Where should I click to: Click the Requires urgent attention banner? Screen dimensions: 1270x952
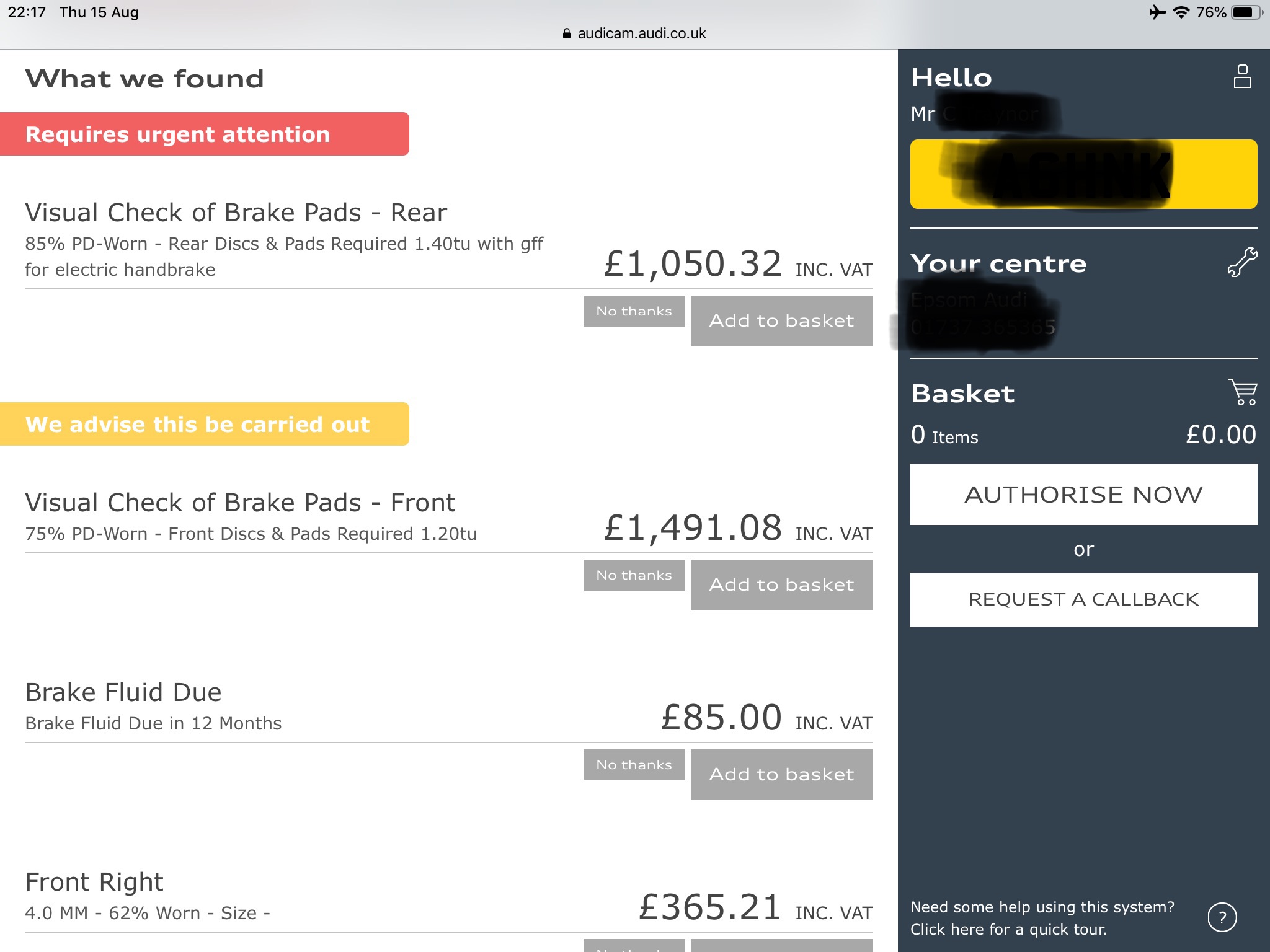point(205,134)
